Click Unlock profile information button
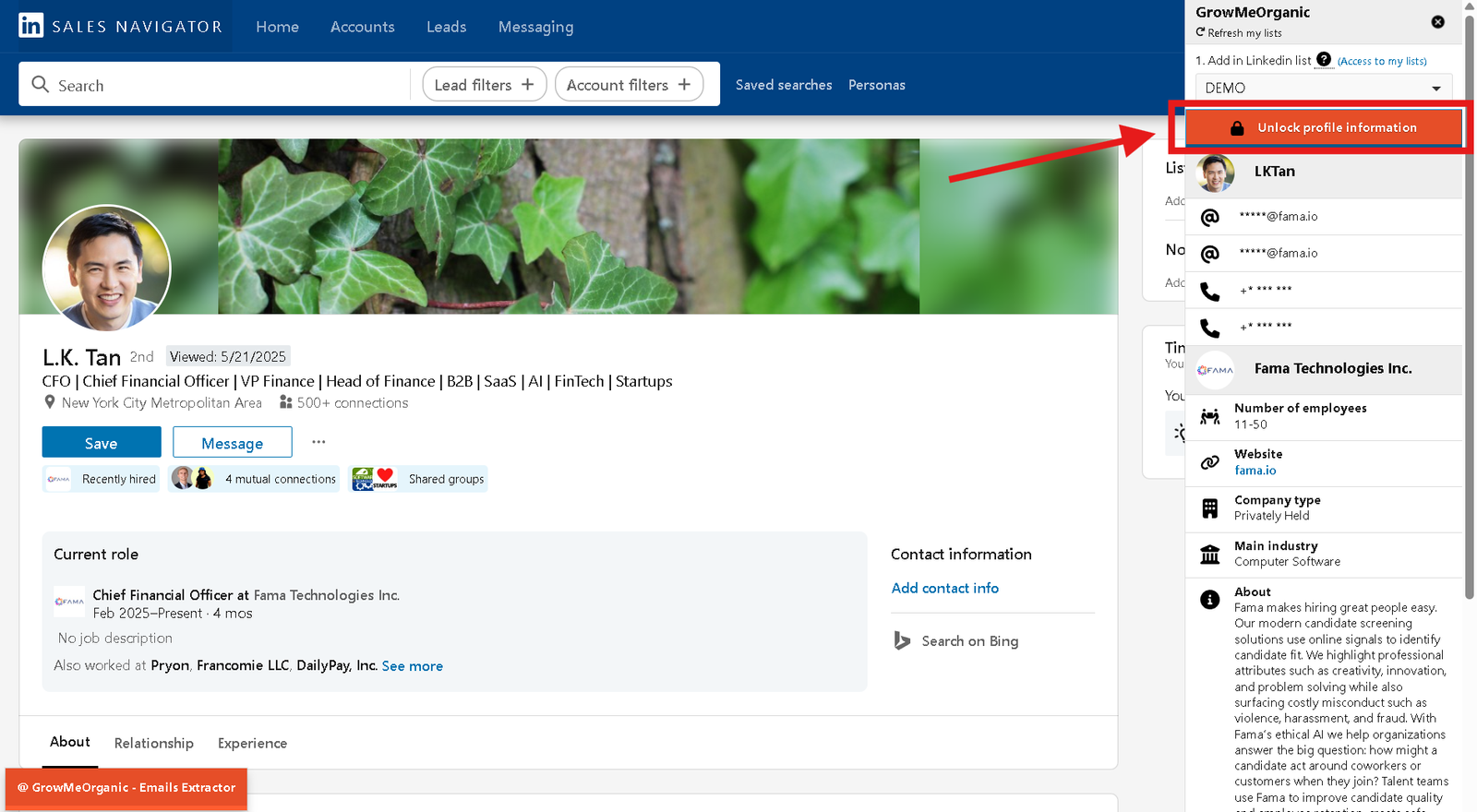Viewport: 1477px width, 812px height. pos(1324,127)
